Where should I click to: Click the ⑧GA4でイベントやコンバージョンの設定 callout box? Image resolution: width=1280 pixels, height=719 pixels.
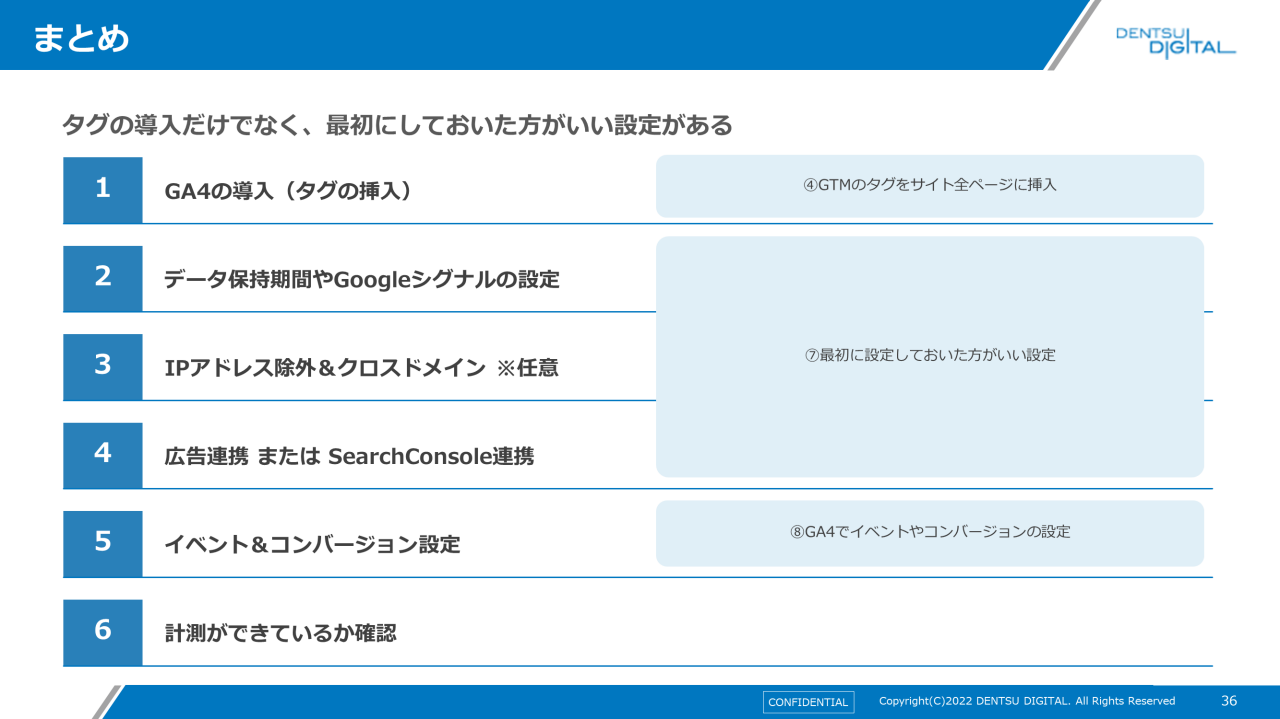(929, 533)
